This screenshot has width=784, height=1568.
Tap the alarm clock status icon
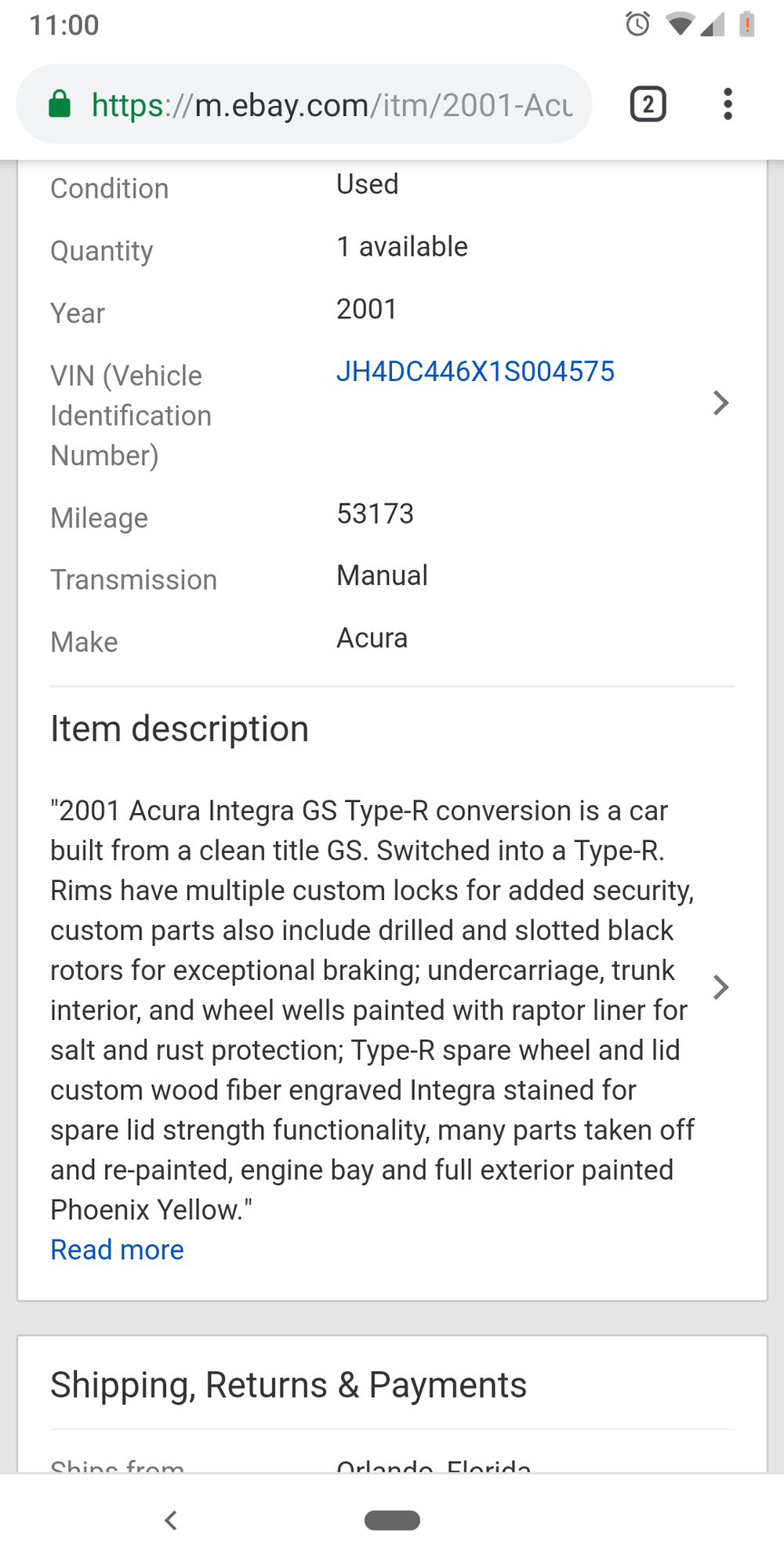637,24
